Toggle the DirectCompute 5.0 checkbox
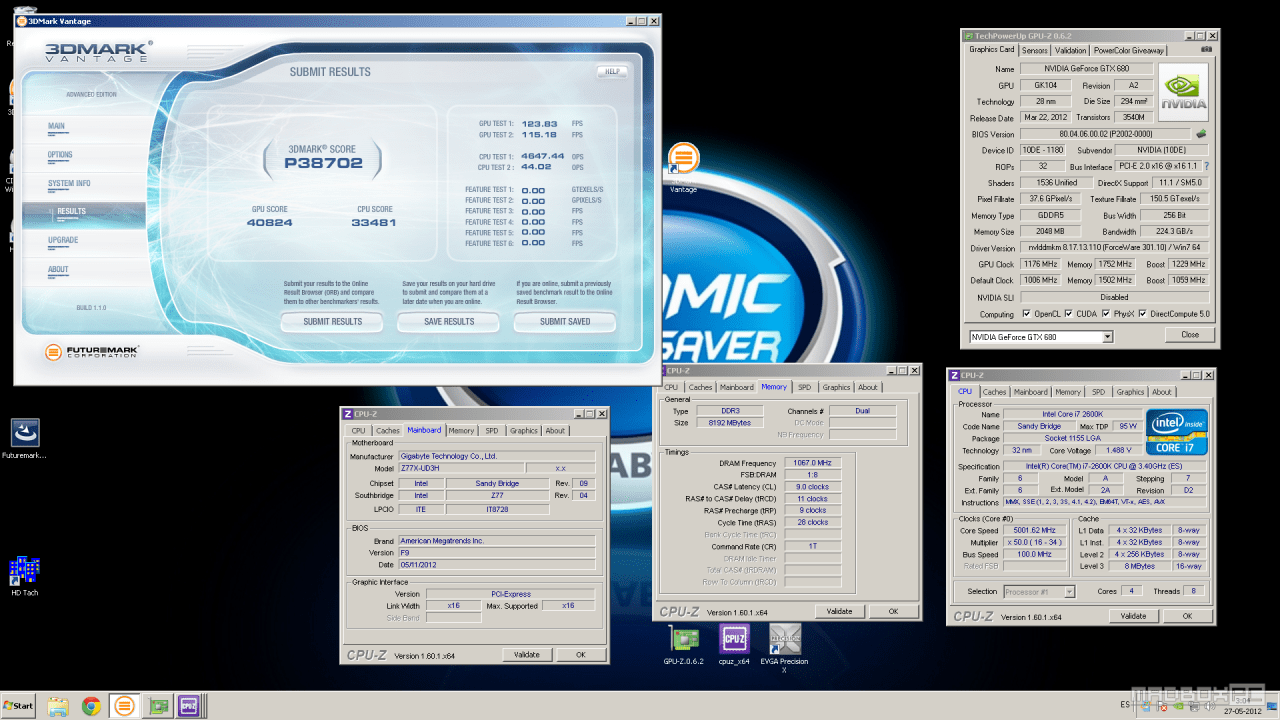 coord(1143,314)
